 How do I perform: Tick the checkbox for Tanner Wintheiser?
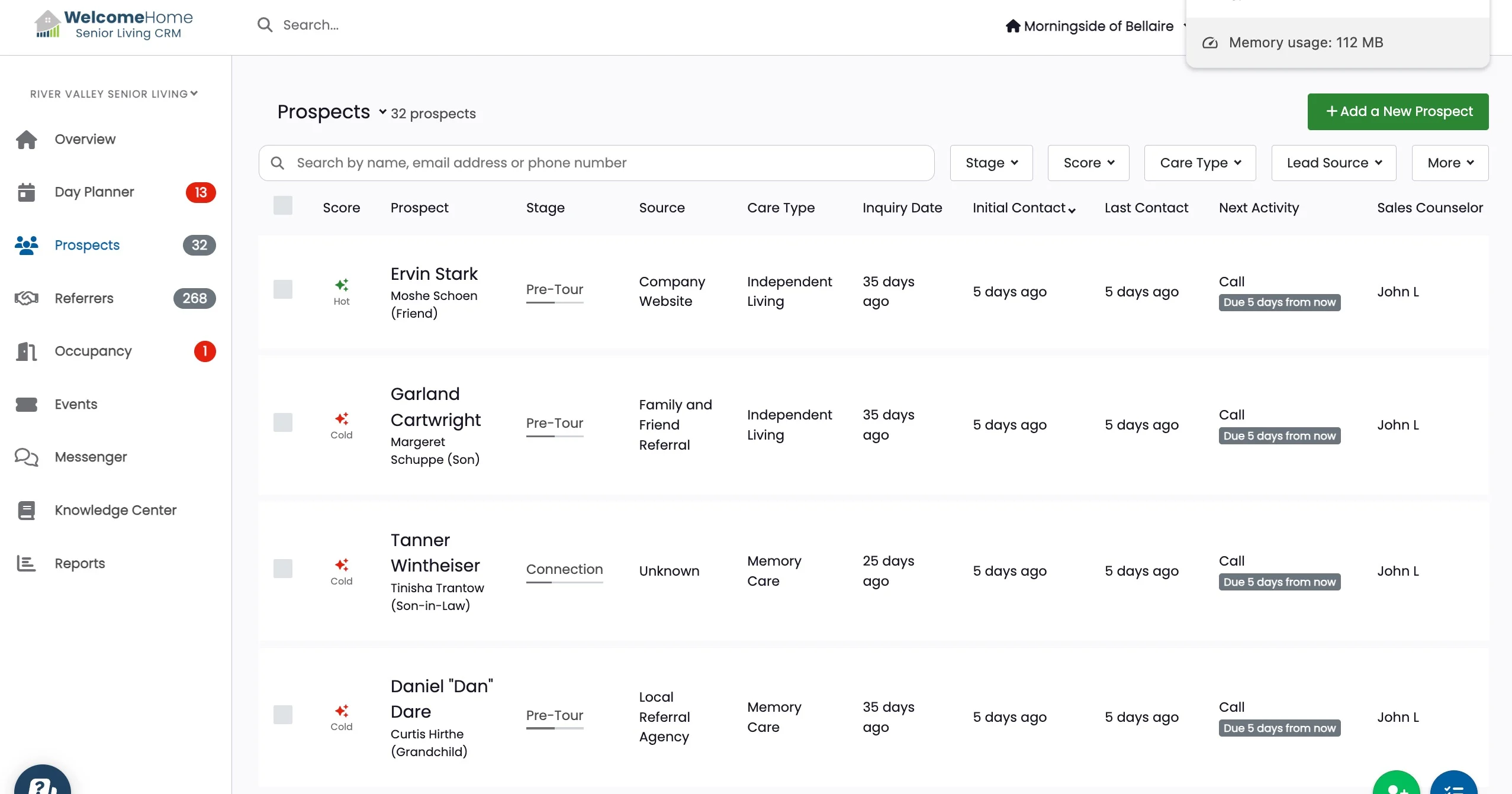click(283, 569)
